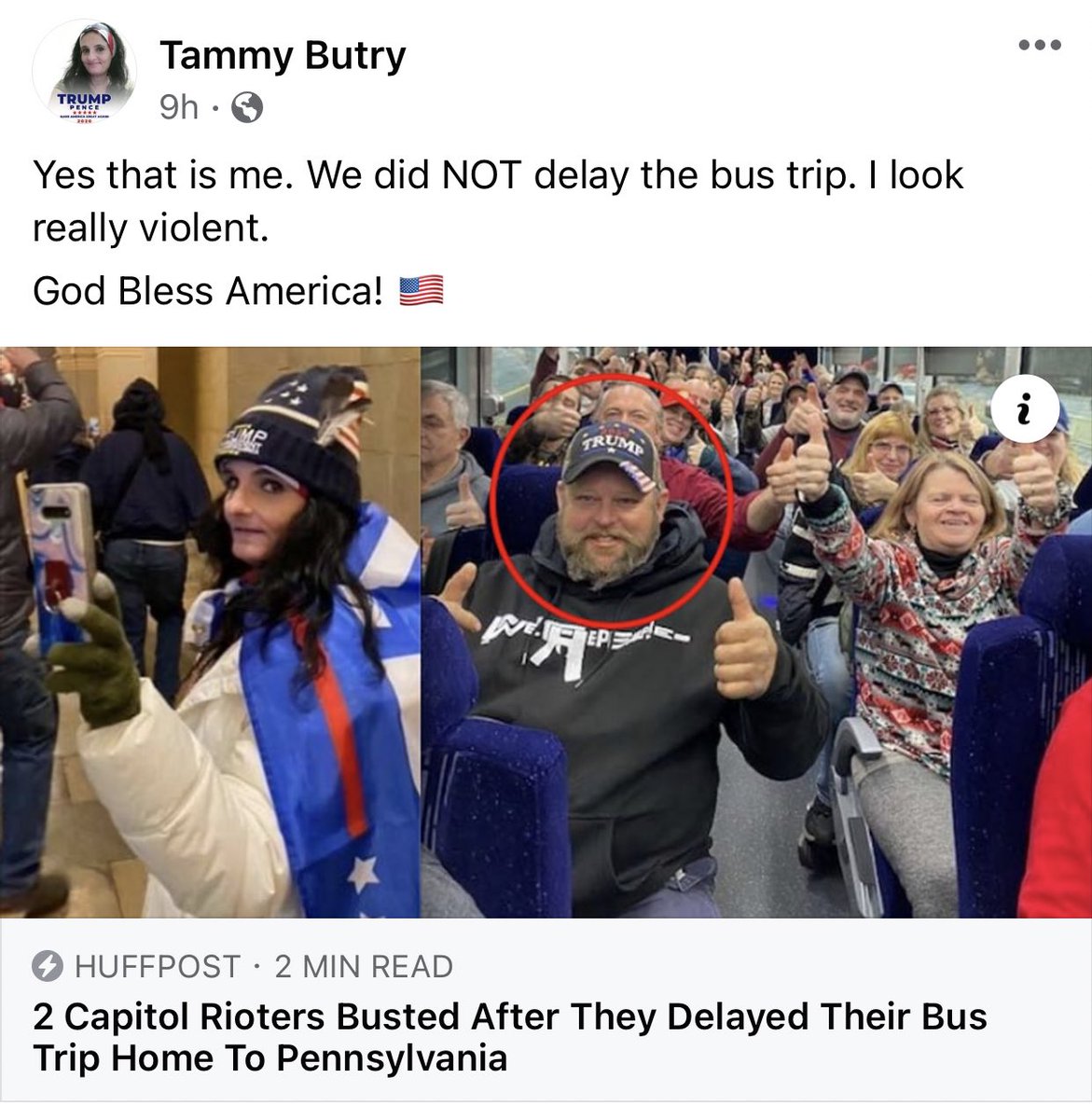The height and width of the screenshot is (1119, 1092).
Task: Click the American flag emoji
Action: (422, 292)
